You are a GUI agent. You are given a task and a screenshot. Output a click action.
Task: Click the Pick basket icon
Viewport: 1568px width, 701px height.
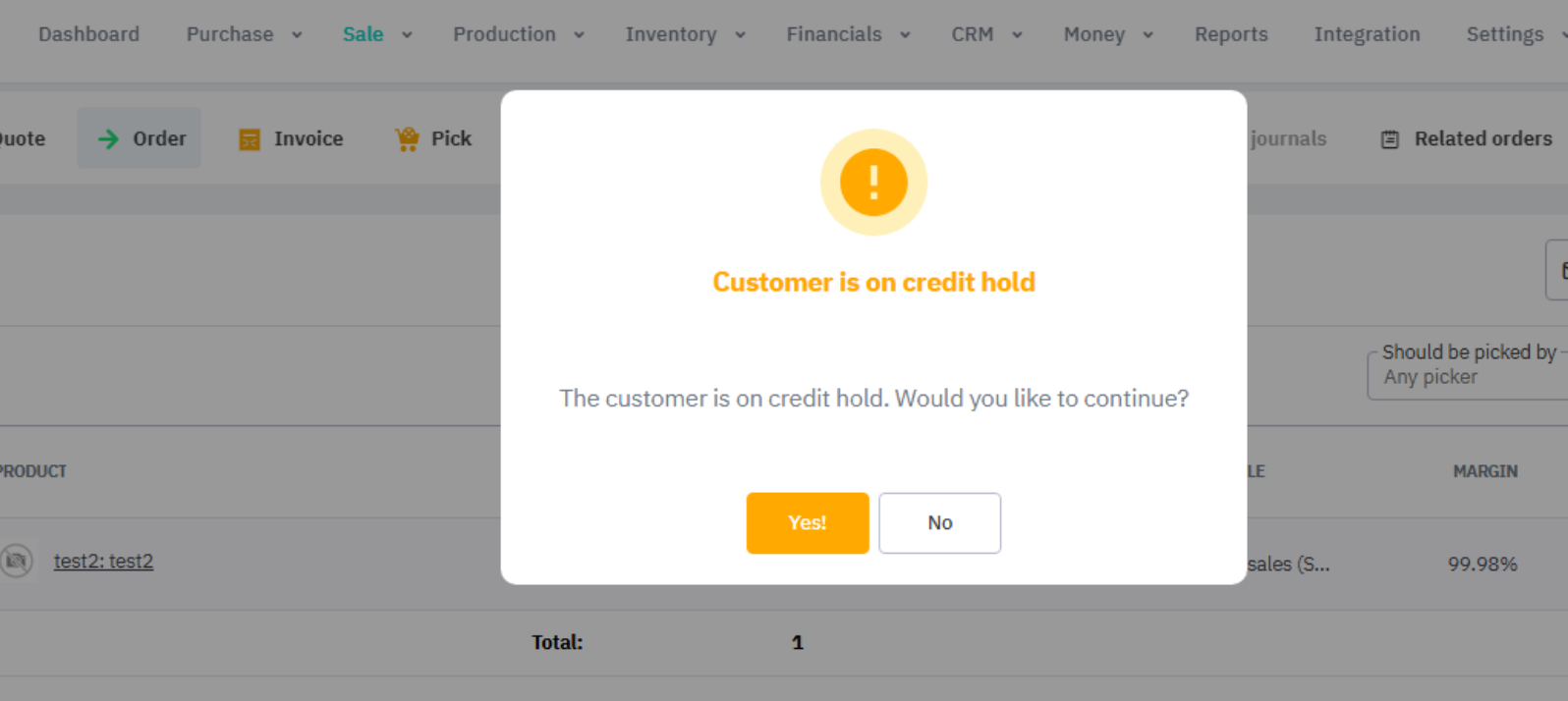(x=407, y=139)
